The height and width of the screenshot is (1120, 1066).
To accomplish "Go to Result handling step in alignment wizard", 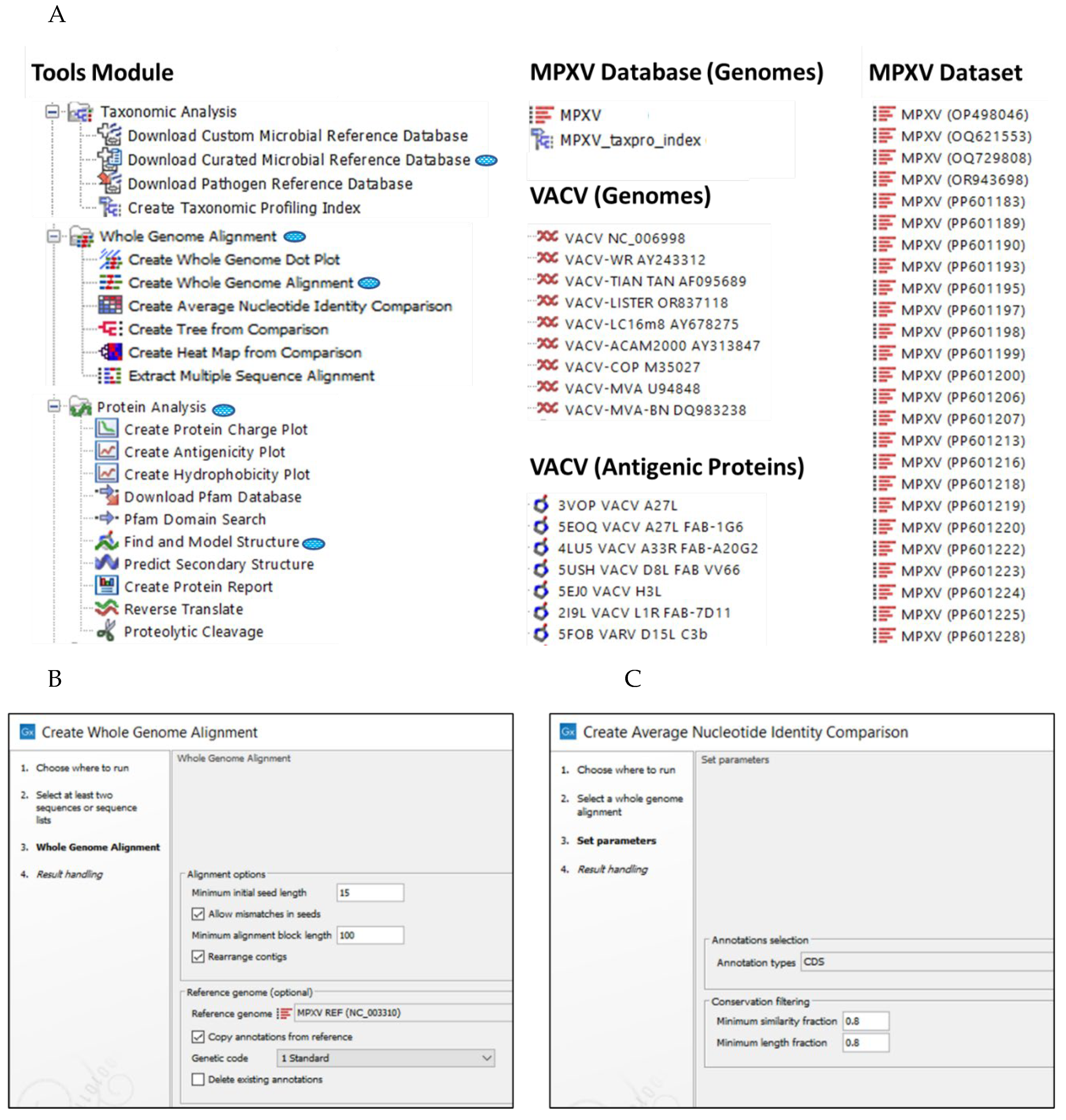I will tap(69, 874).
